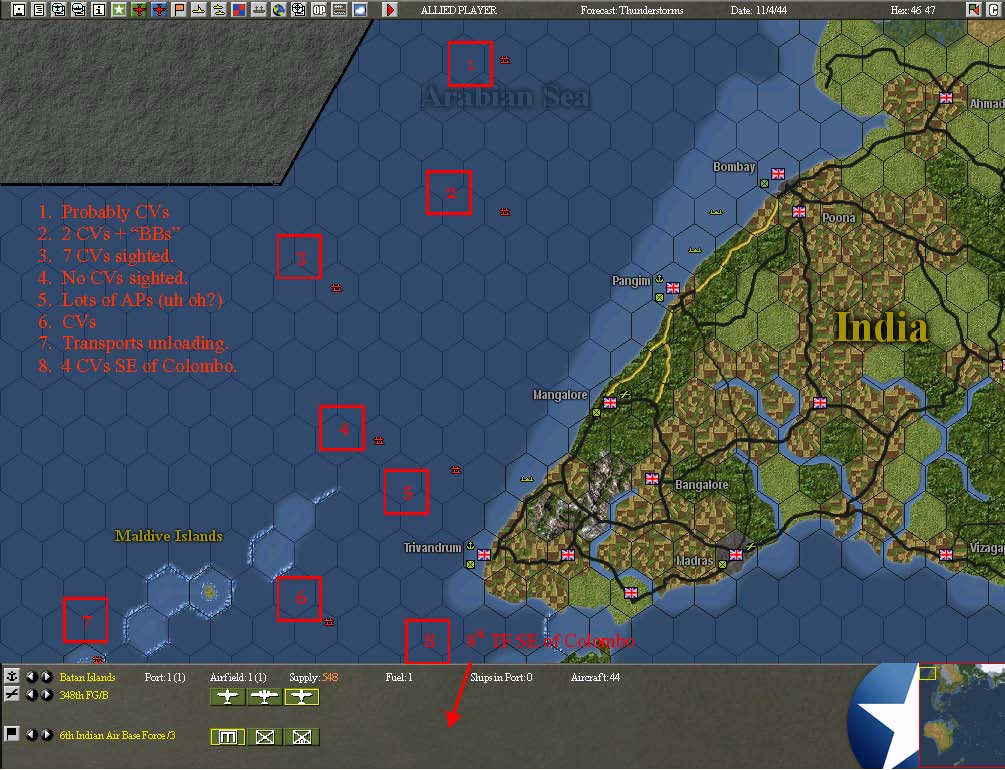This screenshot has width=1005, height=770.
Task: Select the first fighter plane unit icon
Action: 228,697
